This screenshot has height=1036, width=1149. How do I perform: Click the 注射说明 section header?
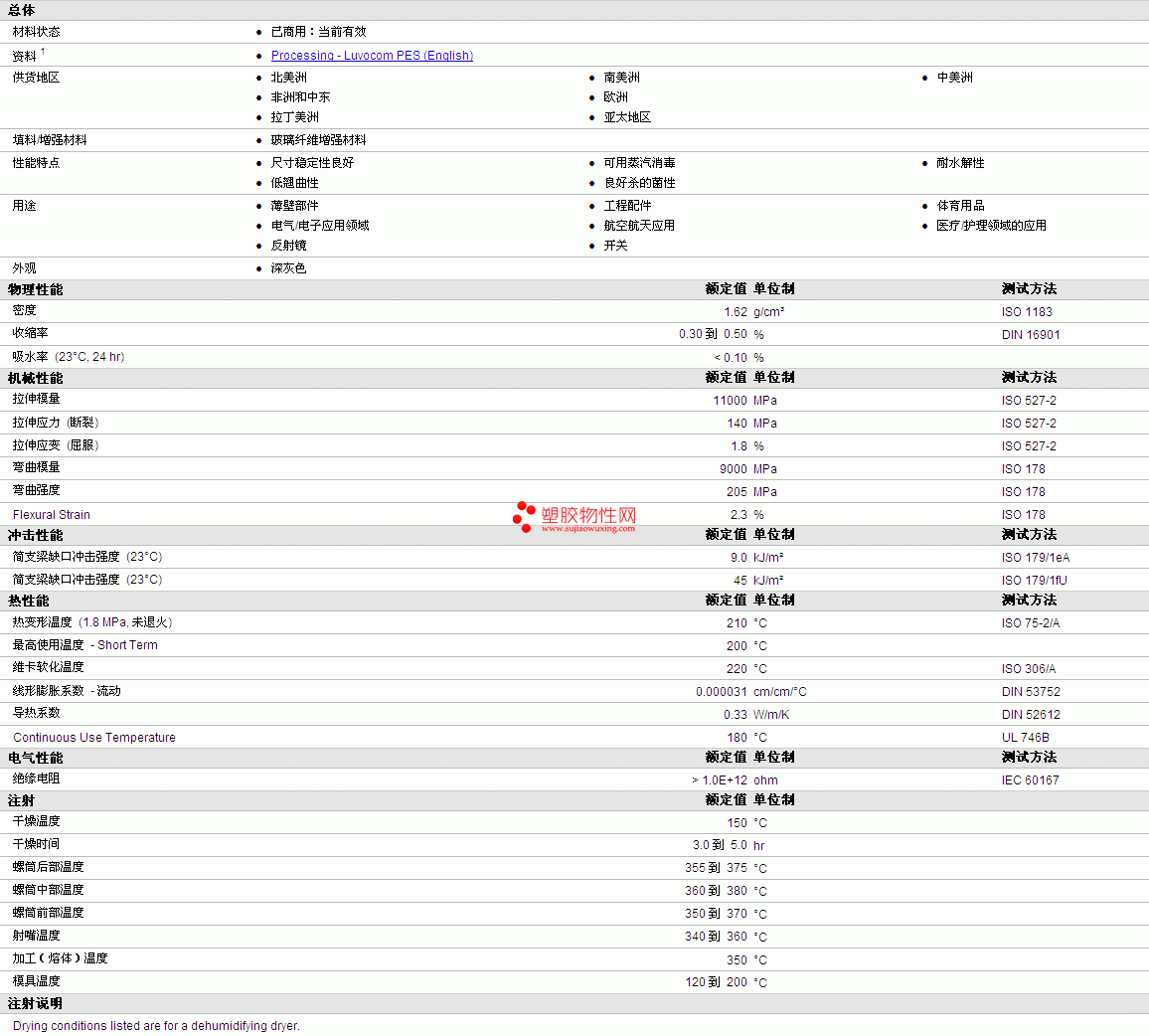click(x=35, y=1004)
